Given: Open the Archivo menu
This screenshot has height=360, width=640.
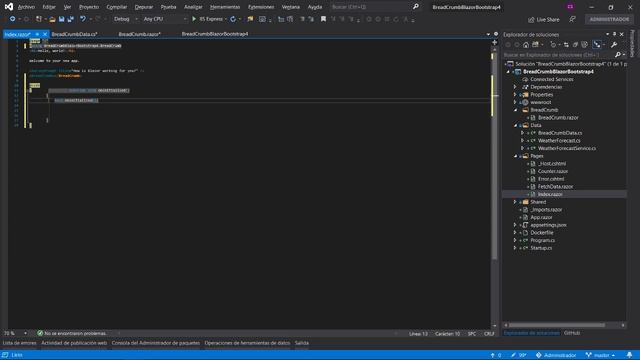Looking at the screenshot, I should pos(26,7).
